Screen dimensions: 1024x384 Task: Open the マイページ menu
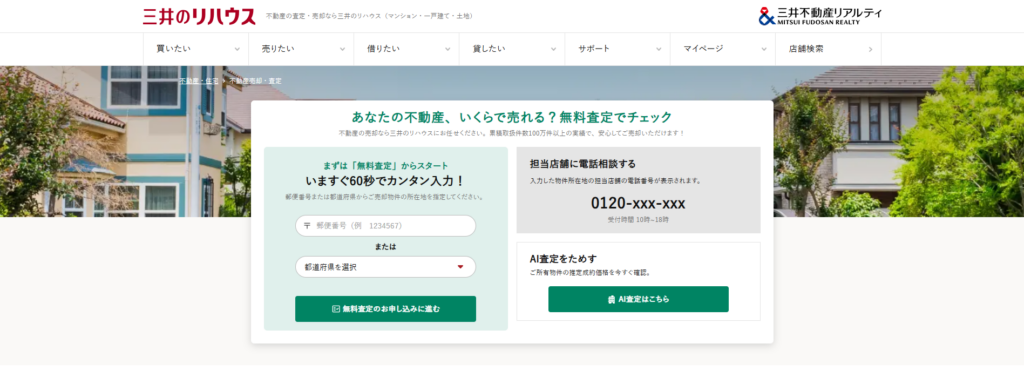coord(723,49)
